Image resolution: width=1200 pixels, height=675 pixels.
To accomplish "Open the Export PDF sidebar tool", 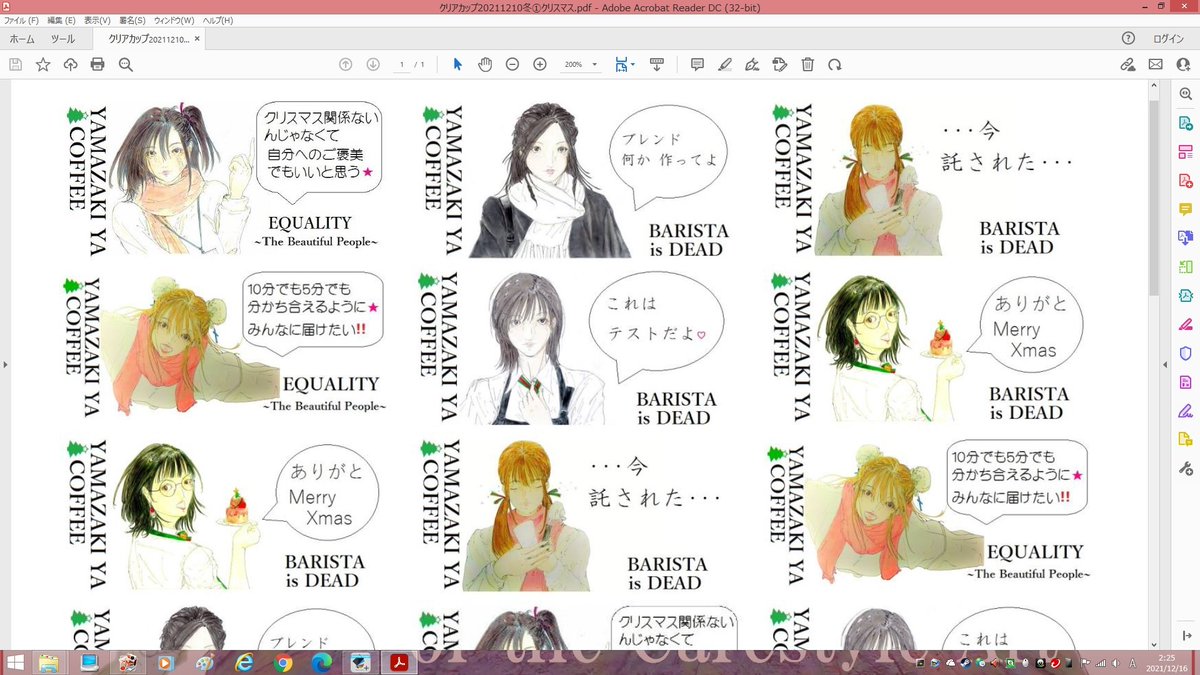I will (x=1186, y=123).
